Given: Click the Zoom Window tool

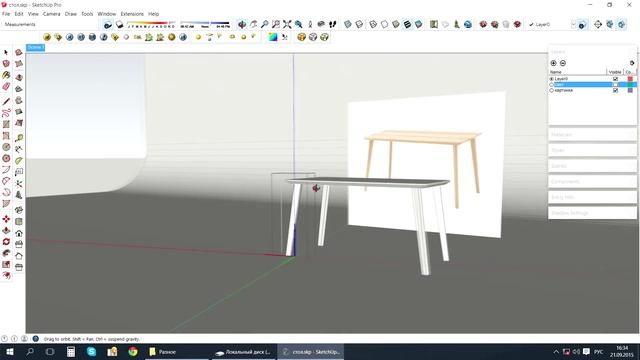Looking at the screenshot, I should coord(276,24).
